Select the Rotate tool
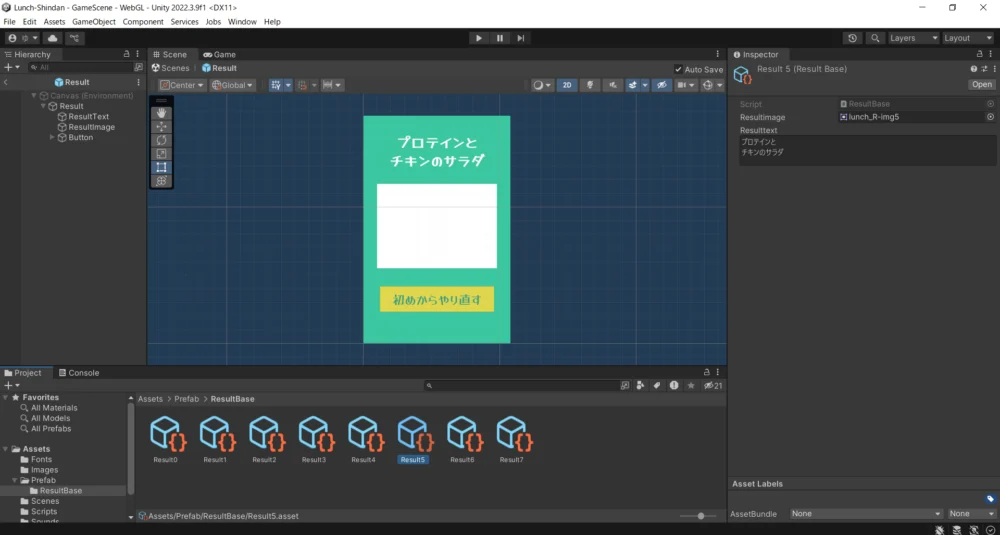The width and height of the screenshot is (1000, 535). point(161,140)
